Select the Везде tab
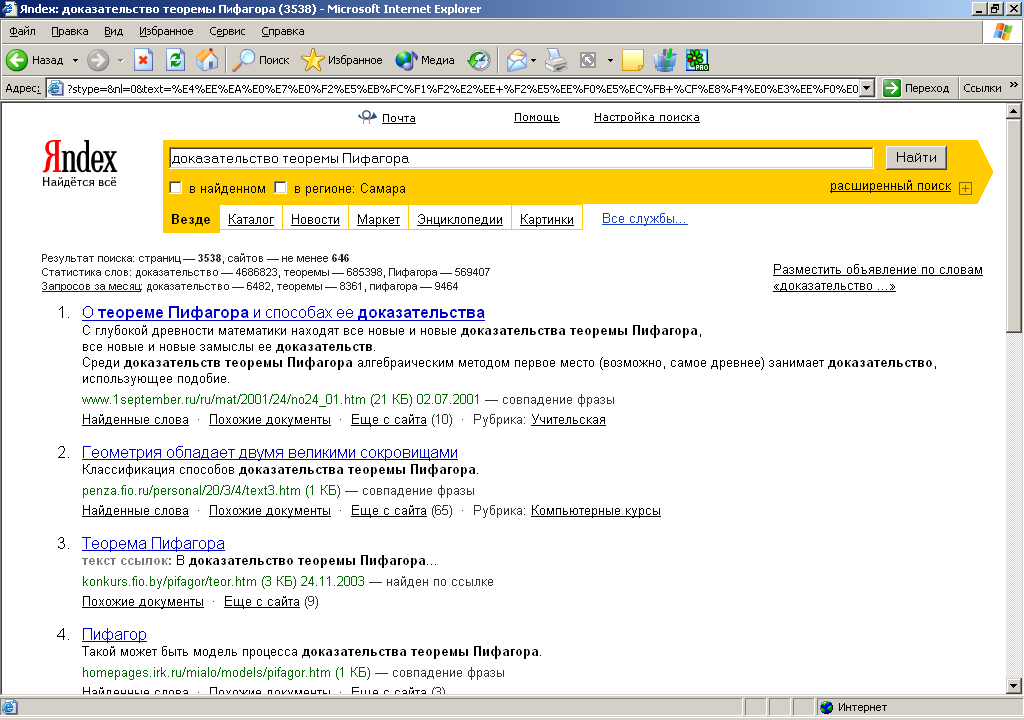 (191, 220)
